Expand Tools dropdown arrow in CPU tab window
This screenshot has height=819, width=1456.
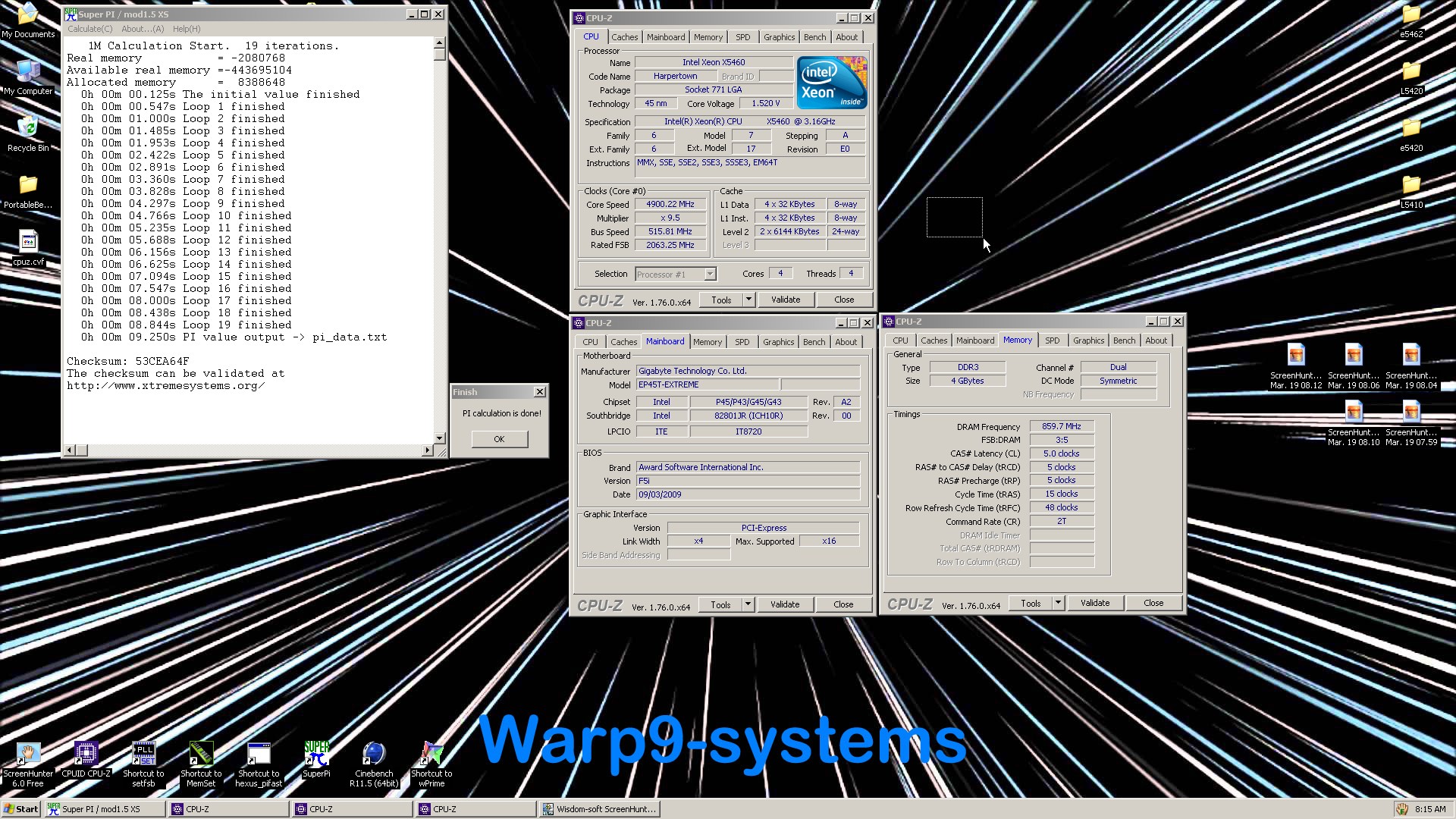click(748, 300)
